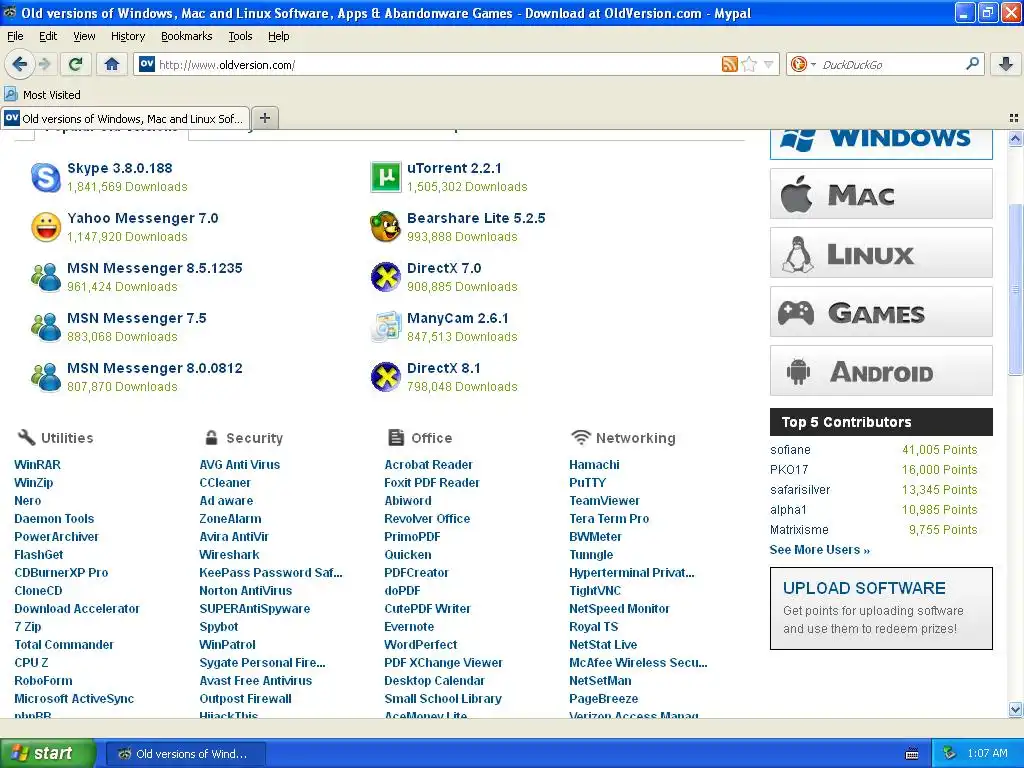
Task: Click the ManyCam icon
Action: click(385, 327)
